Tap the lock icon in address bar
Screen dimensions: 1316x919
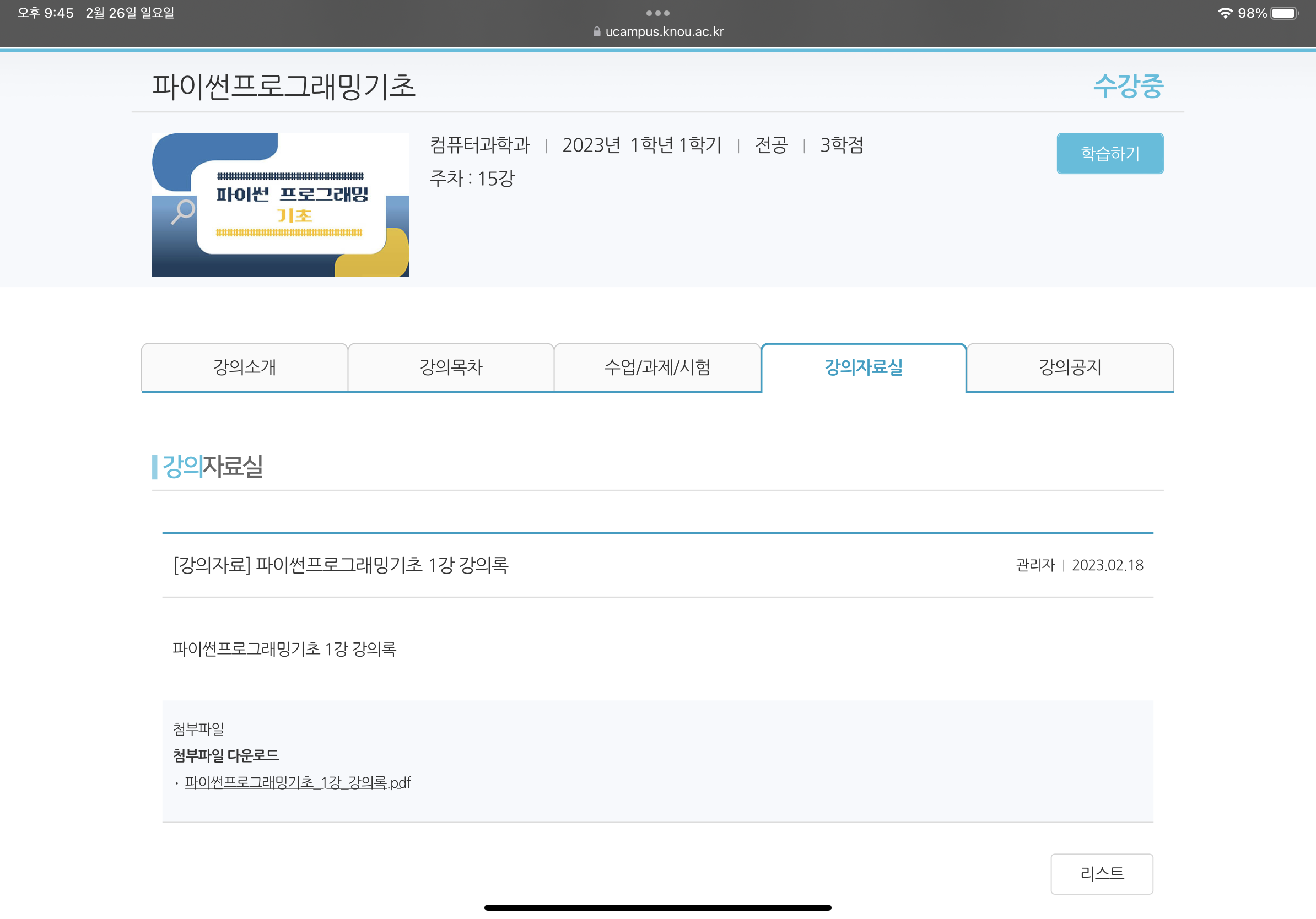[597, 31]
